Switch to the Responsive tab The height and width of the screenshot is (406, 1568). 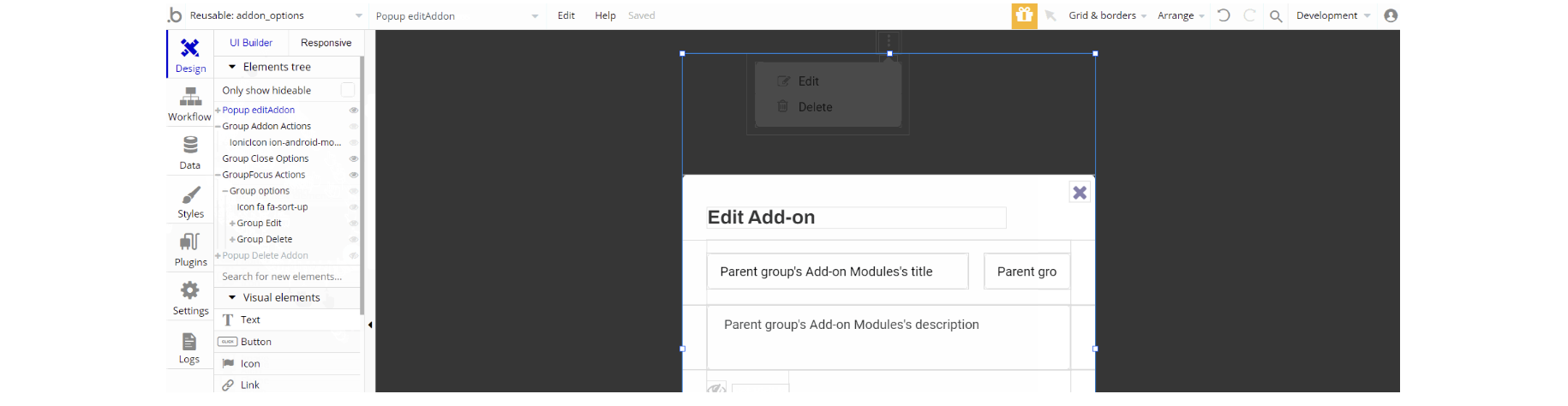[x=326, y=43]
